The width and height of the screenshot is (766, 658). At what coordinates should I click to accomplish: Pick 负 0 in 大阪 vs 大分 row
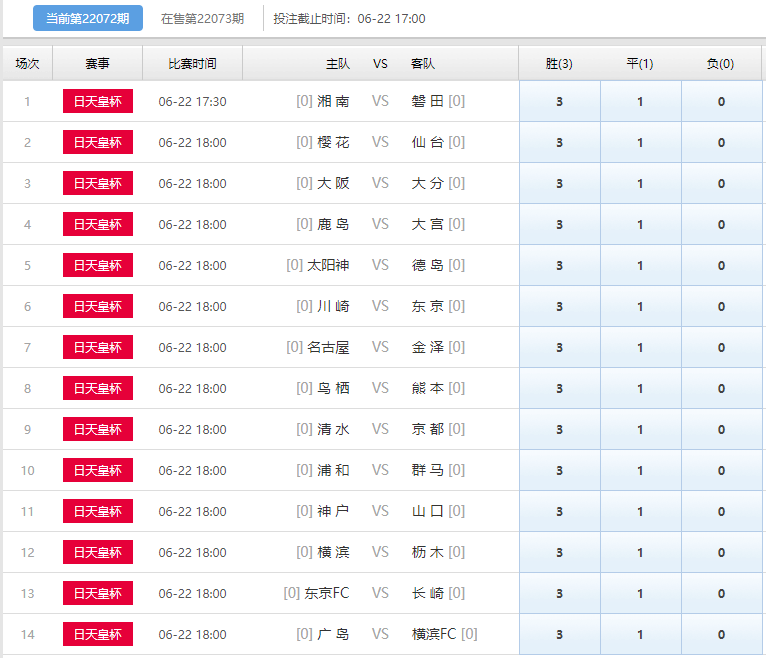(x=722, y=184)
